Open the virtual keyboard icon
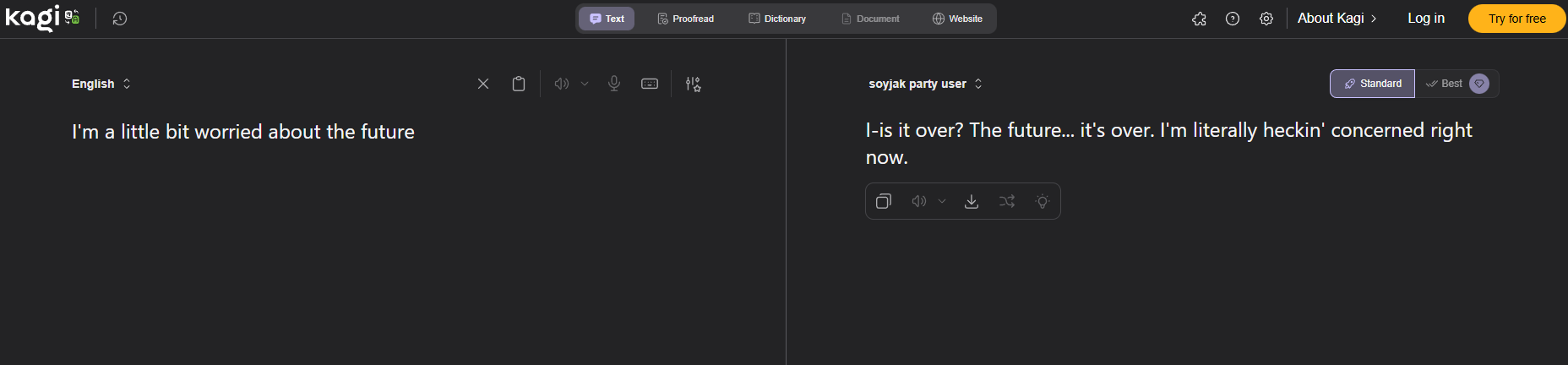 click(x=650, y=84)
